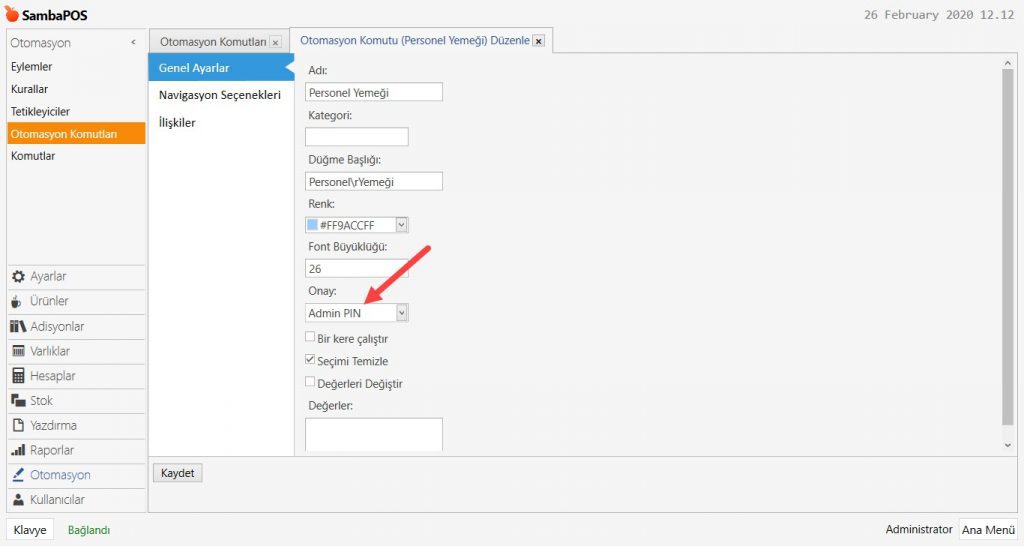Open Hesaplar via its calculator icon
Viewport: 1024px width, 546px height.
tap(17, 376)
